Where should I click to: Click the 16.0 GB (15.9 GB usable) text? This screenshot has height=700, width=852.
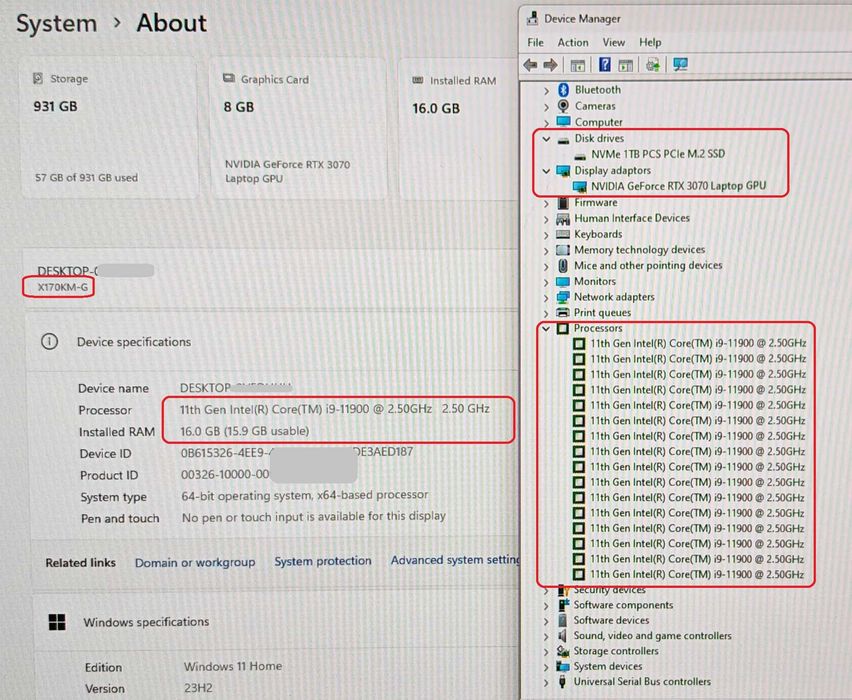pyautogui.click(x=245, y=431)
